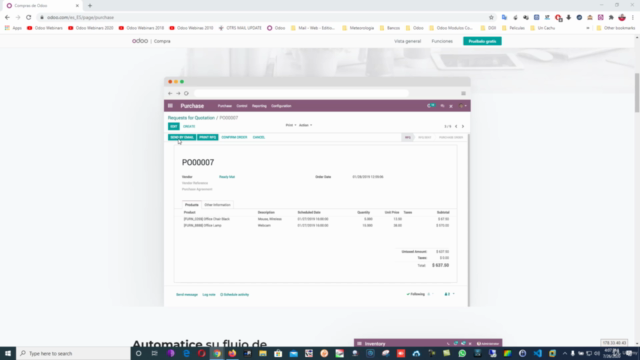Open a new browser tab with plus
The image size is (640, 360).
coord(90,6)
